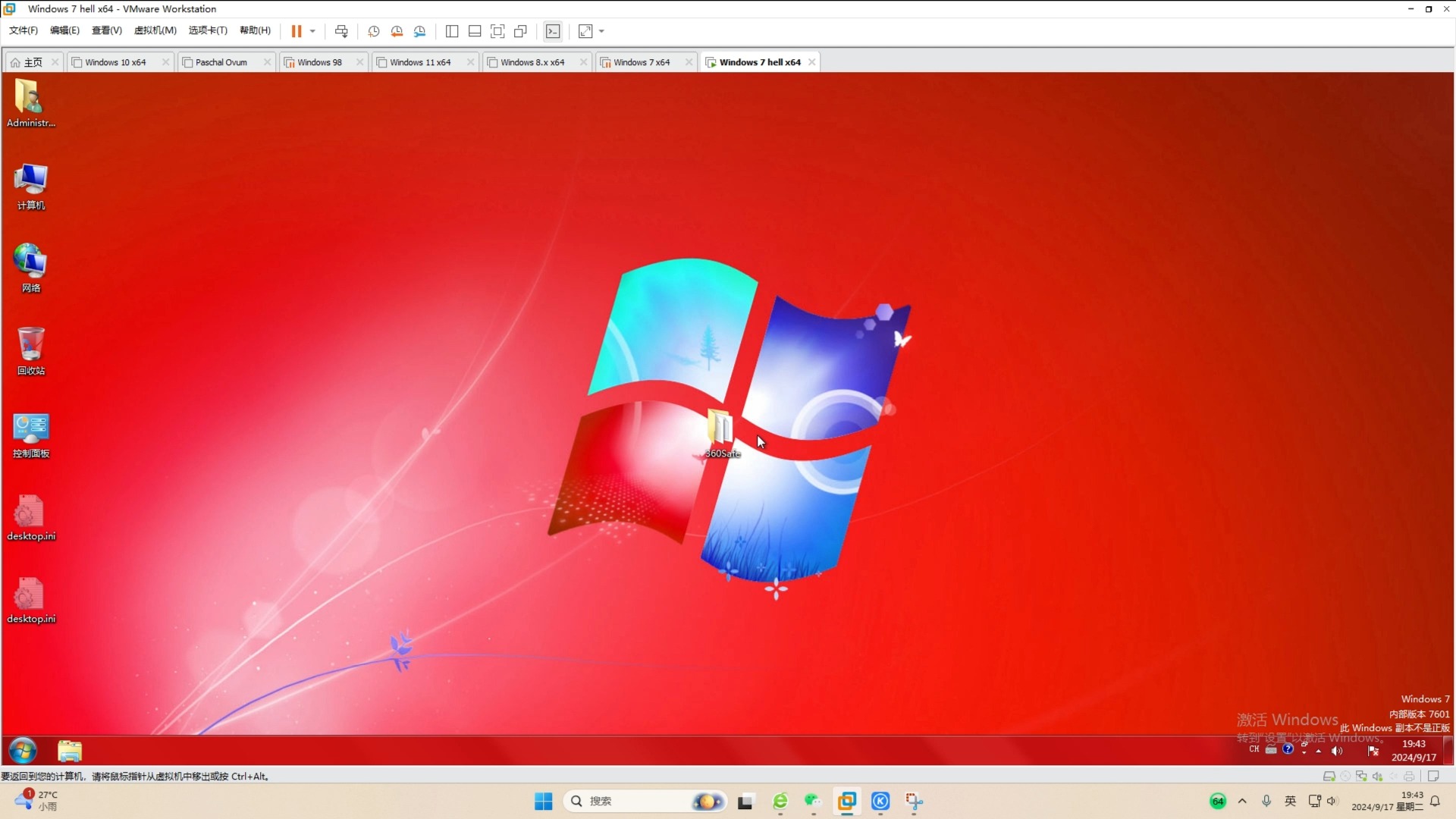Click the guest clock showing 2024/9/17
1456x819 pixels.
(x=1414, y=751)
